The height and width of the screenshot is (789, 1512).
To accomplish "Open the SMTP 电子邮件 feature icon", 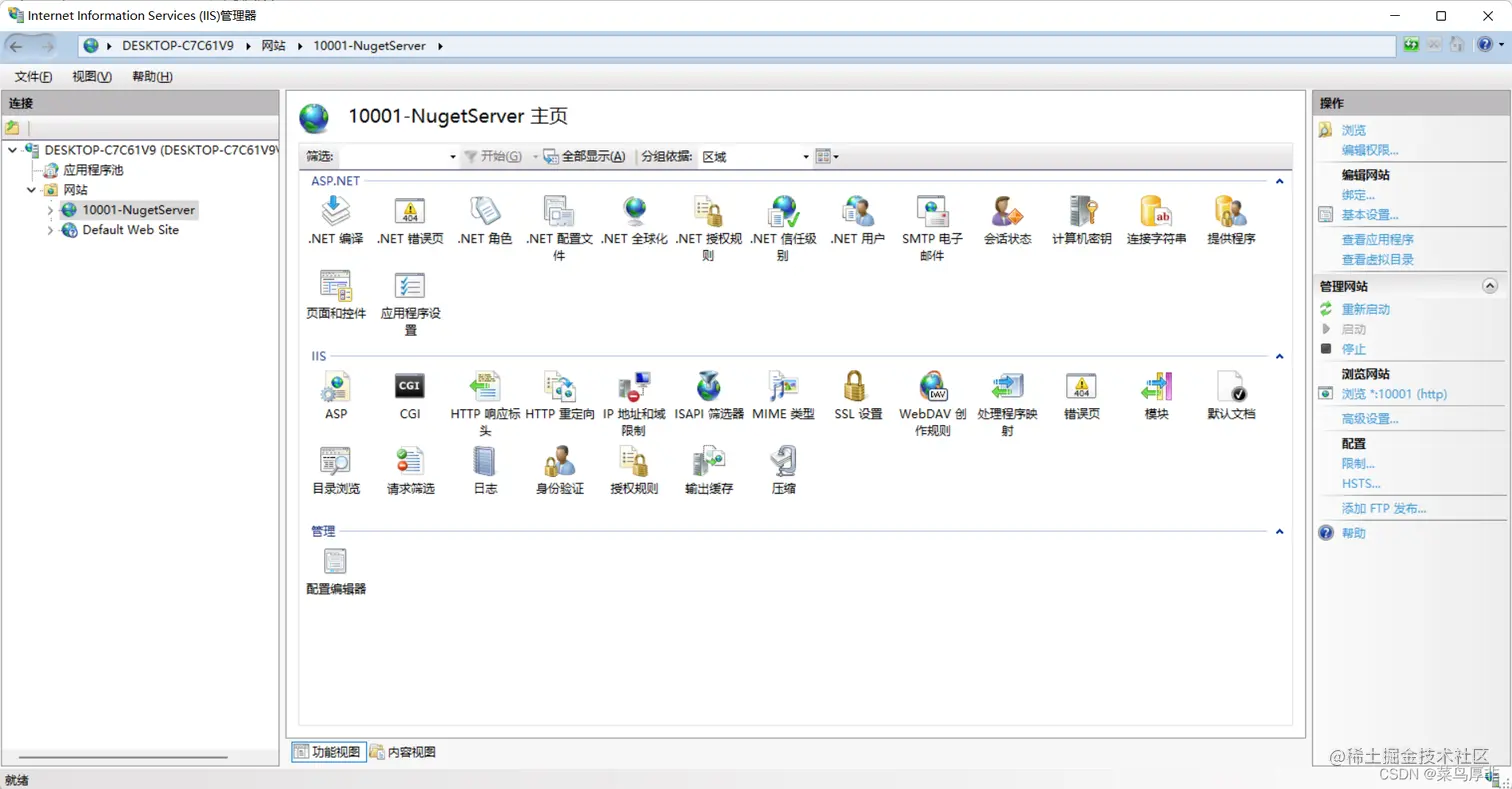I will pyautogui.click(x=932, y=211).
